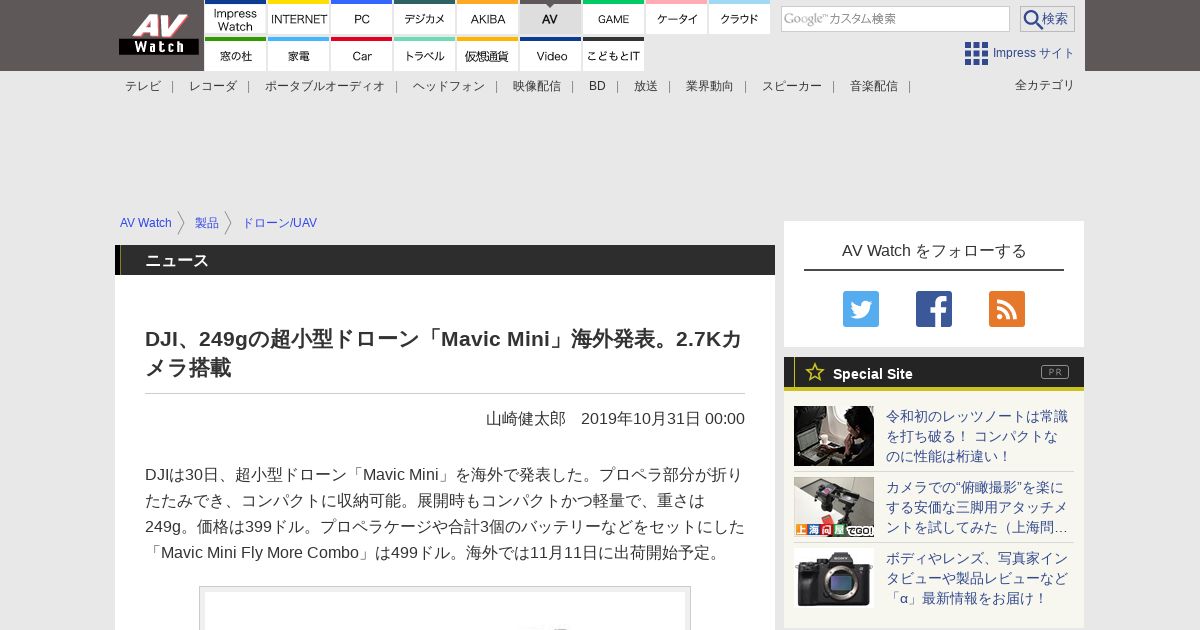
Task: Go to the スピーカー category
Action: pyautogui.click(x=792, y=86)
